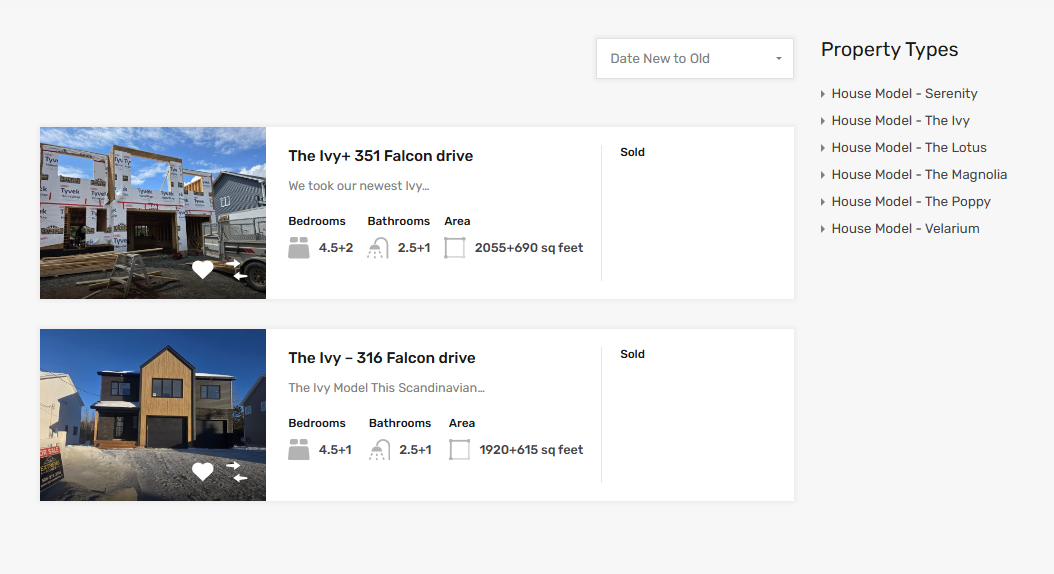The height and width of the screenshot is (574, 1054).
Task: Open House Model - Velarium property type
Action: pos(905,229)
